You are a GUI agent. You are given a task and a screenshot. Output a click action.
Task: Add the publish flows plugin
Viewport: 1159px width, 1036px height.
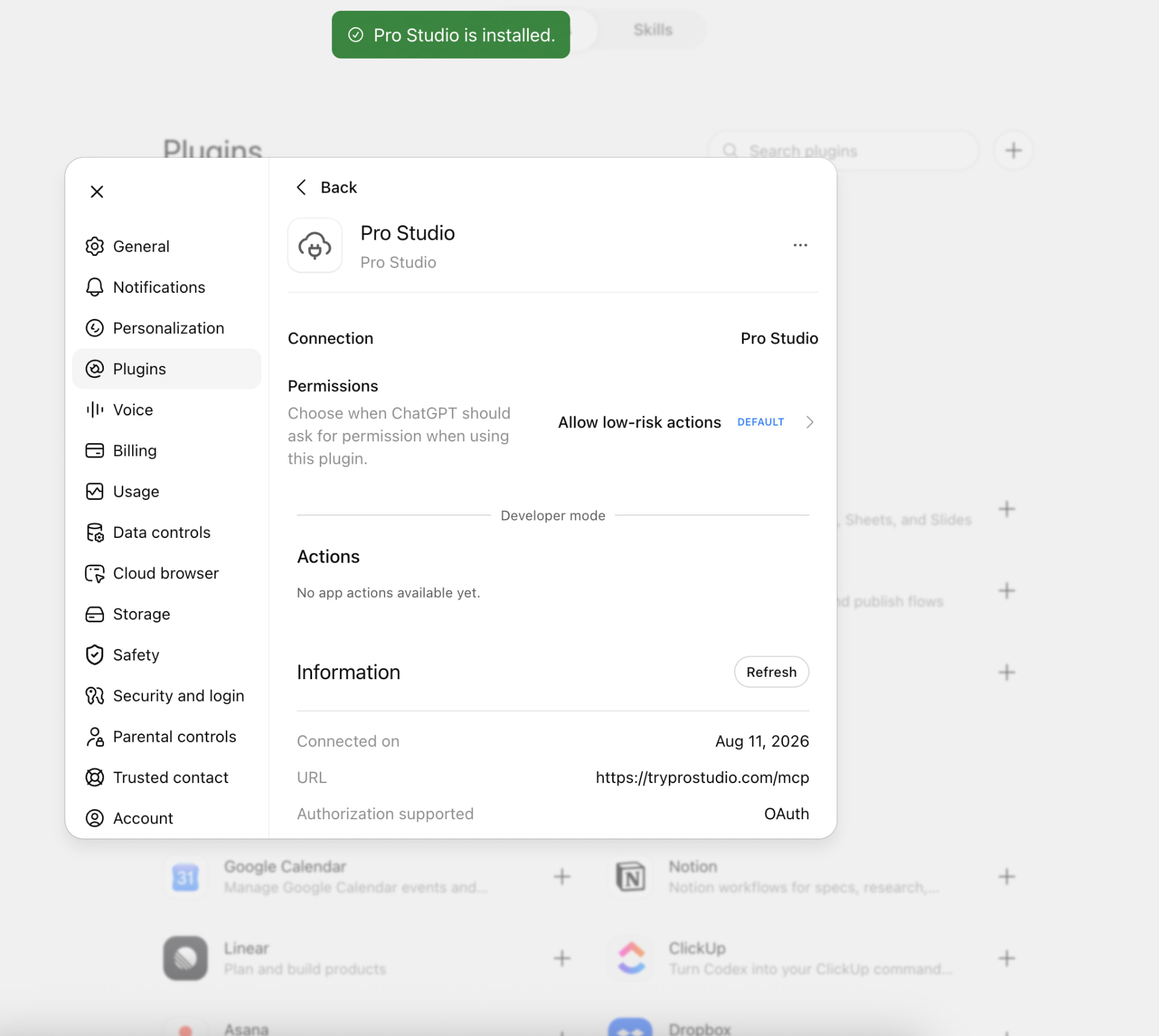click(1006, 590)
